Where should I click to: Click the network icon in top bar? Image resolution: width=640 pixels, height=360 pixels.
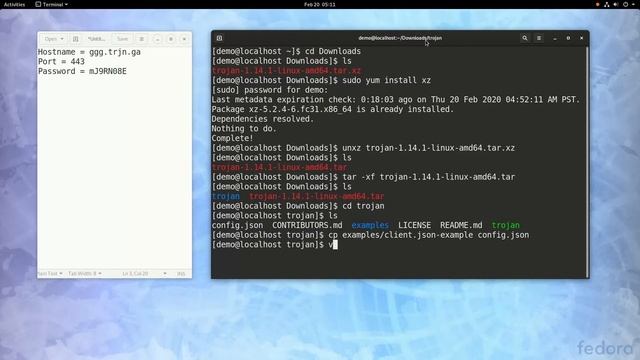[x=607, y=4]
